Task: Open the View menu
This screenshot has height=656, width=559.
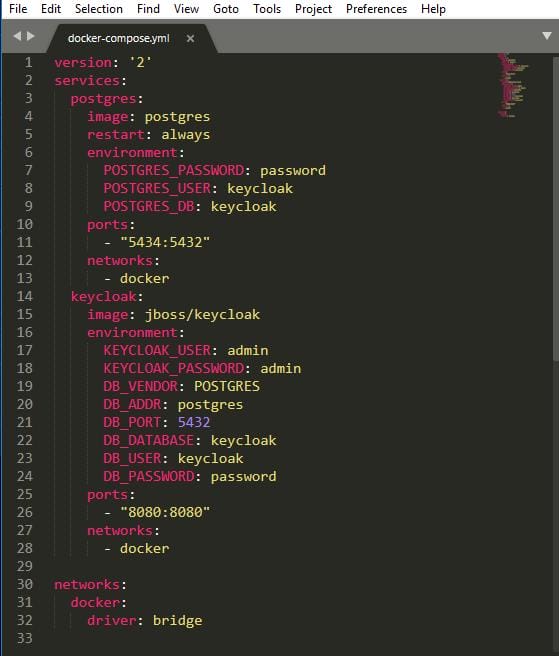Action: [x=186, y=9]
